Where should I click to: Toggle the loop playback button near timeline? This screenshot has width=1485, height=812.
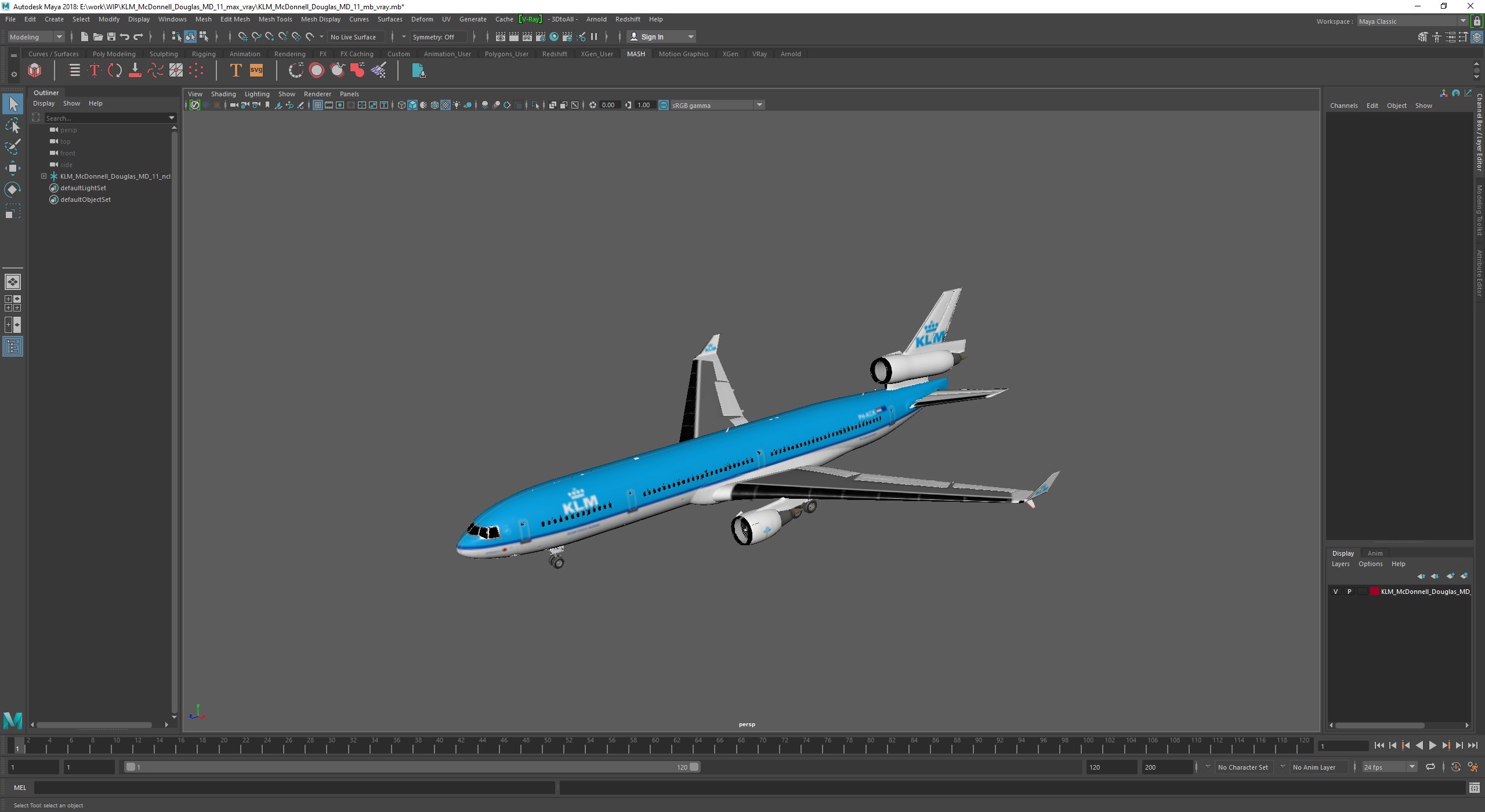(x=1430, y=767)
